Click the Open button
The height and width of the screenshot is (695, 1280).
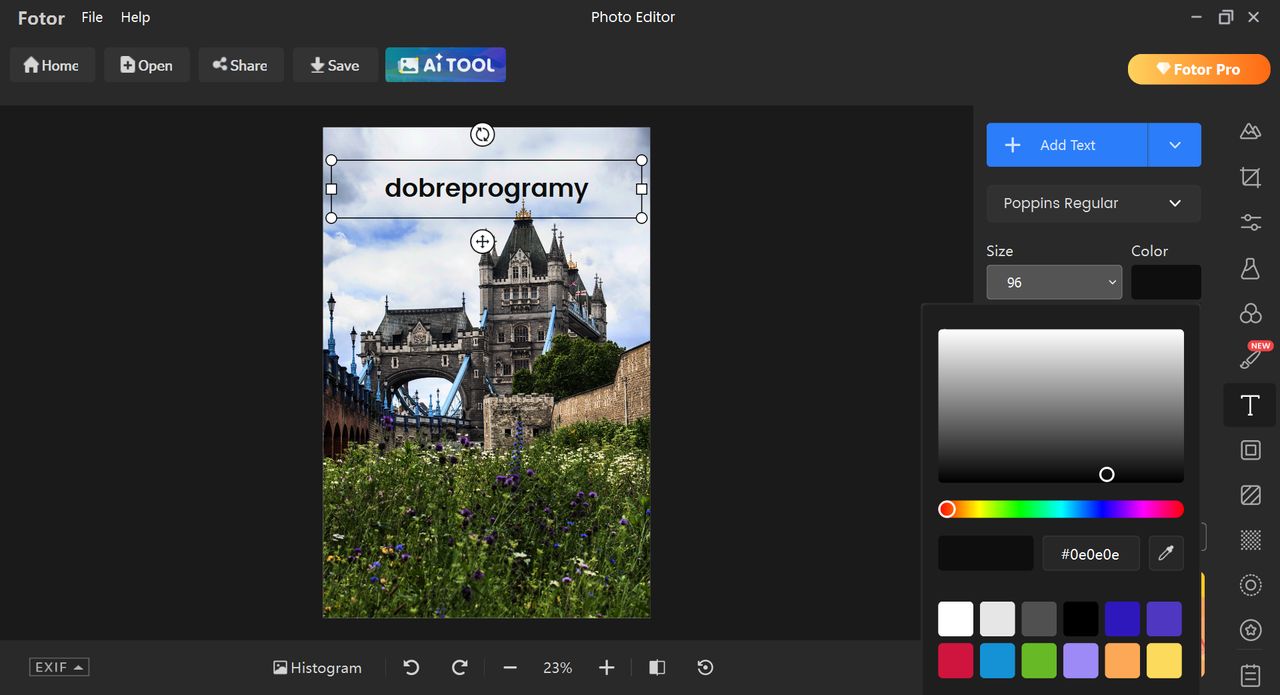point(146,65)
